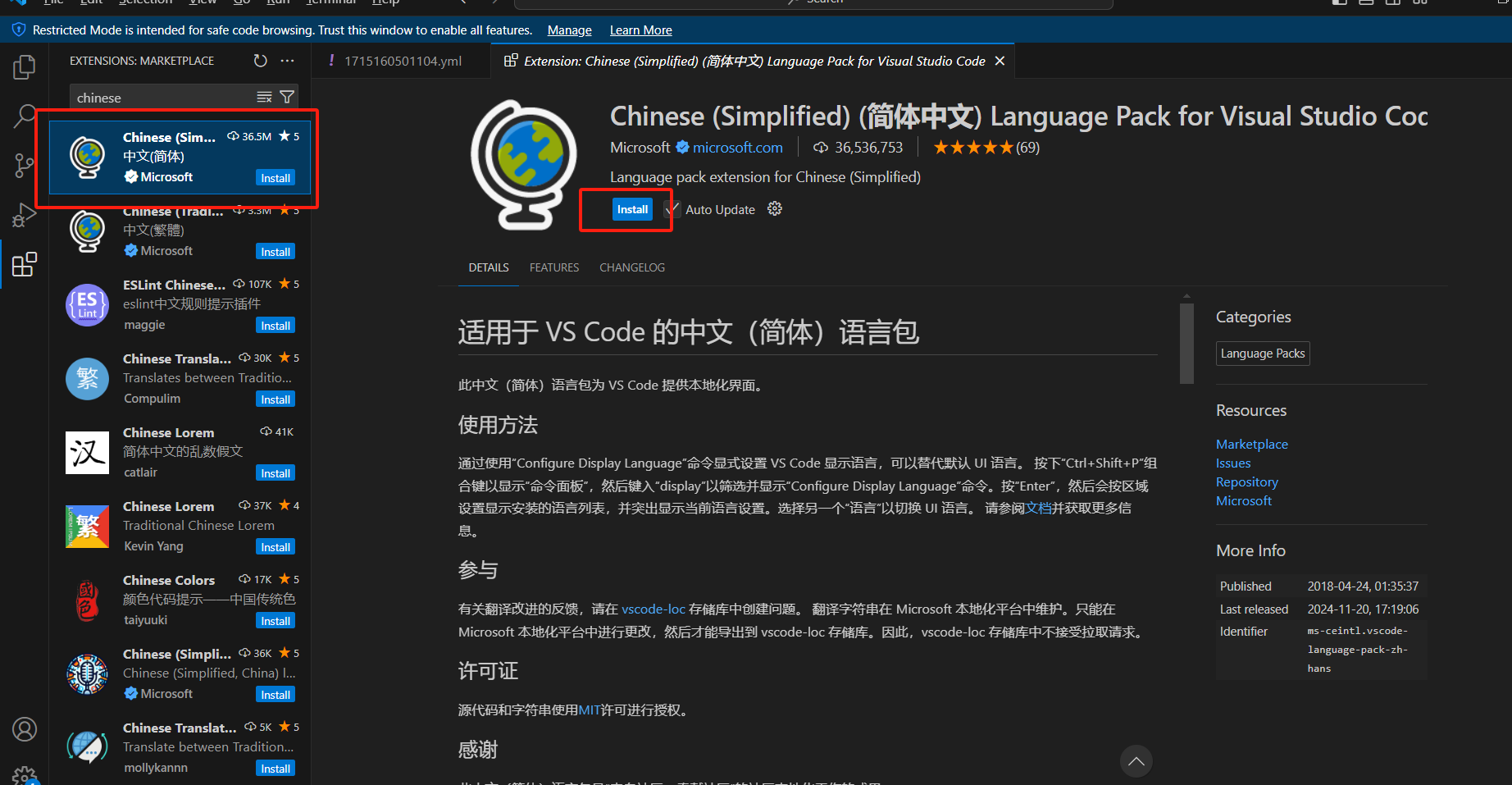Click the Language Packs category tag
The image size is (1512, 785).
(1263, 354)
